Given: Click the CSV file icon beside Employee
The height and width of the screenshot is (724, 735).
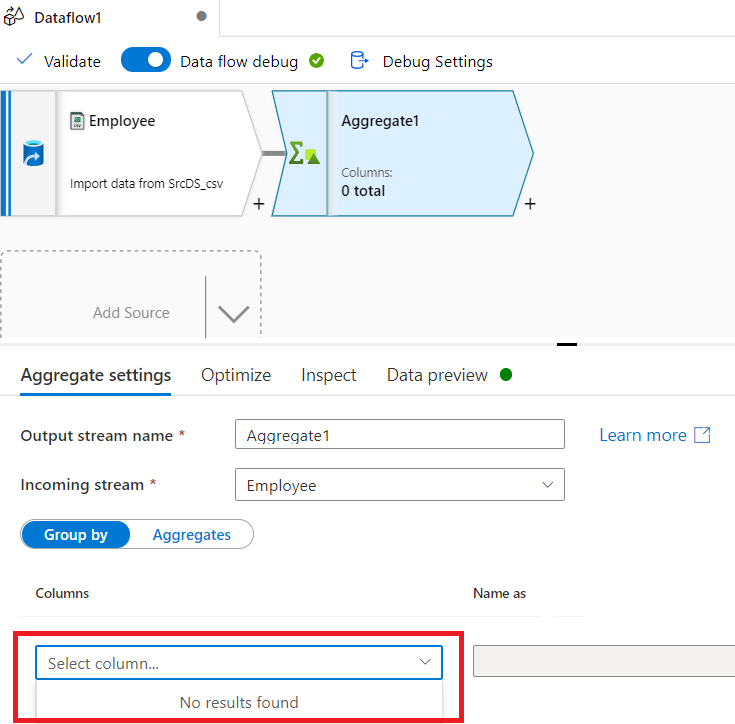Looking at the screenshot, I should (x=77, y=120).
